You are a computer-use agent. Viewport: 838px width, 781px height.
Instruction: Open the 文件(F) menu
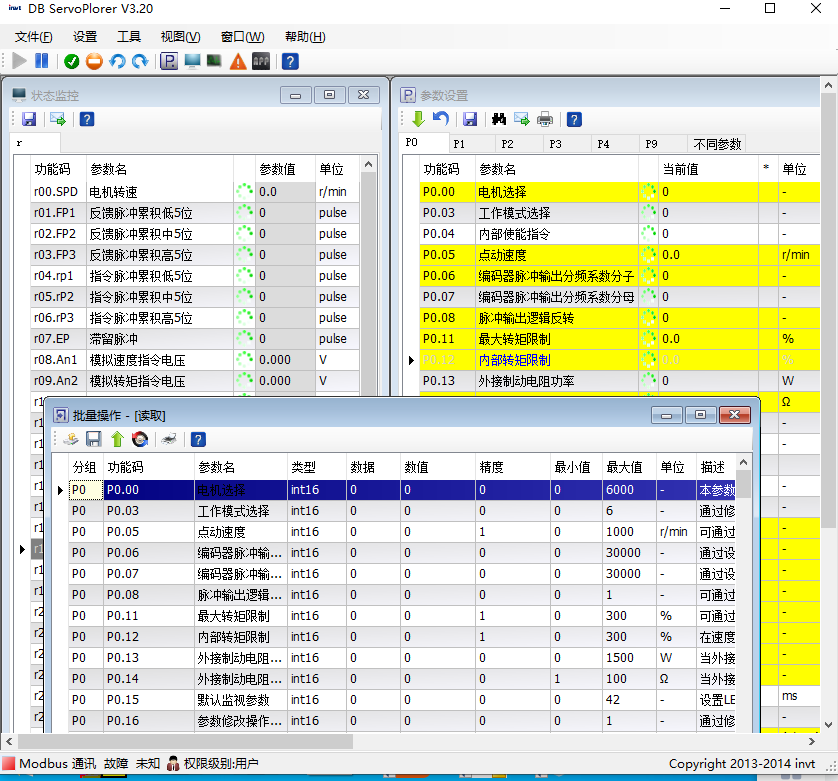tap(34, 37)
